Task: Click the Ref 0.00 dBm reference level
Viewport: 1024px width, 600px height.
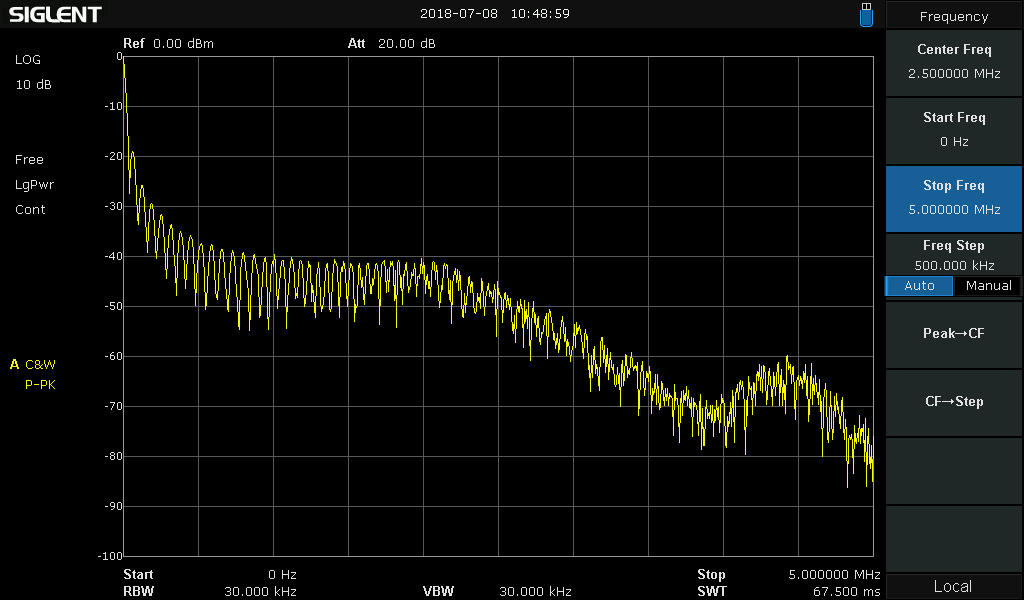Action: pyautogui.click(x=168, y=44)
